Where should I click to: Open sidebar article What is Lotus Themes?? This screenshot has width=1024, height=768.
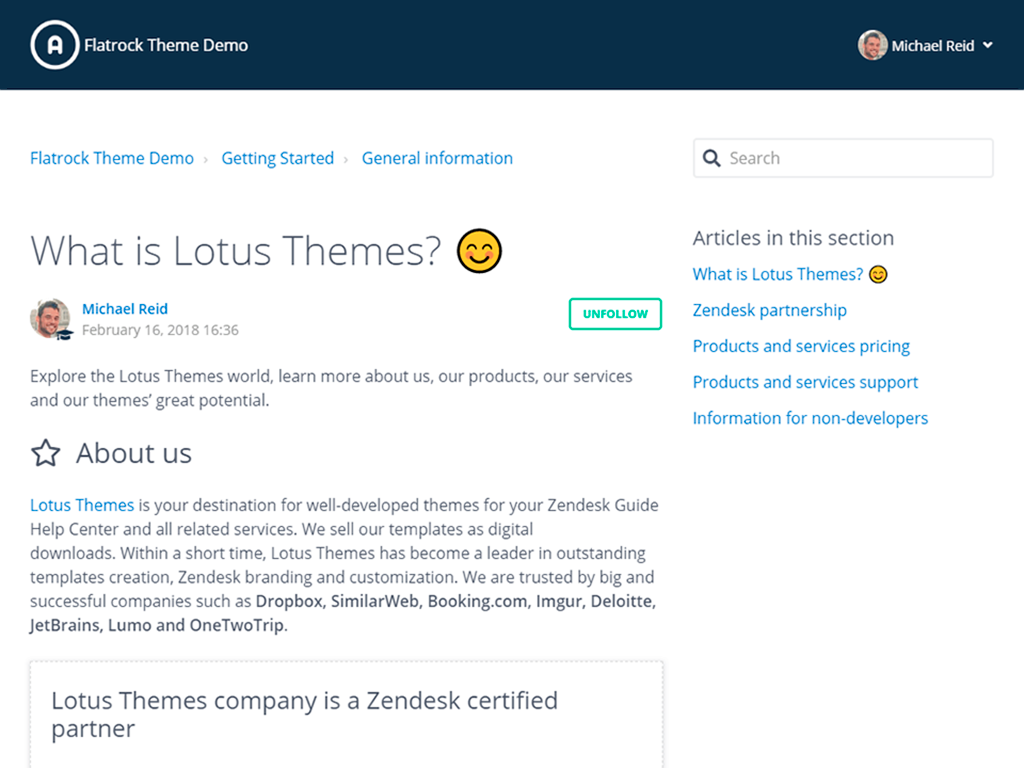tap(790, 274)
